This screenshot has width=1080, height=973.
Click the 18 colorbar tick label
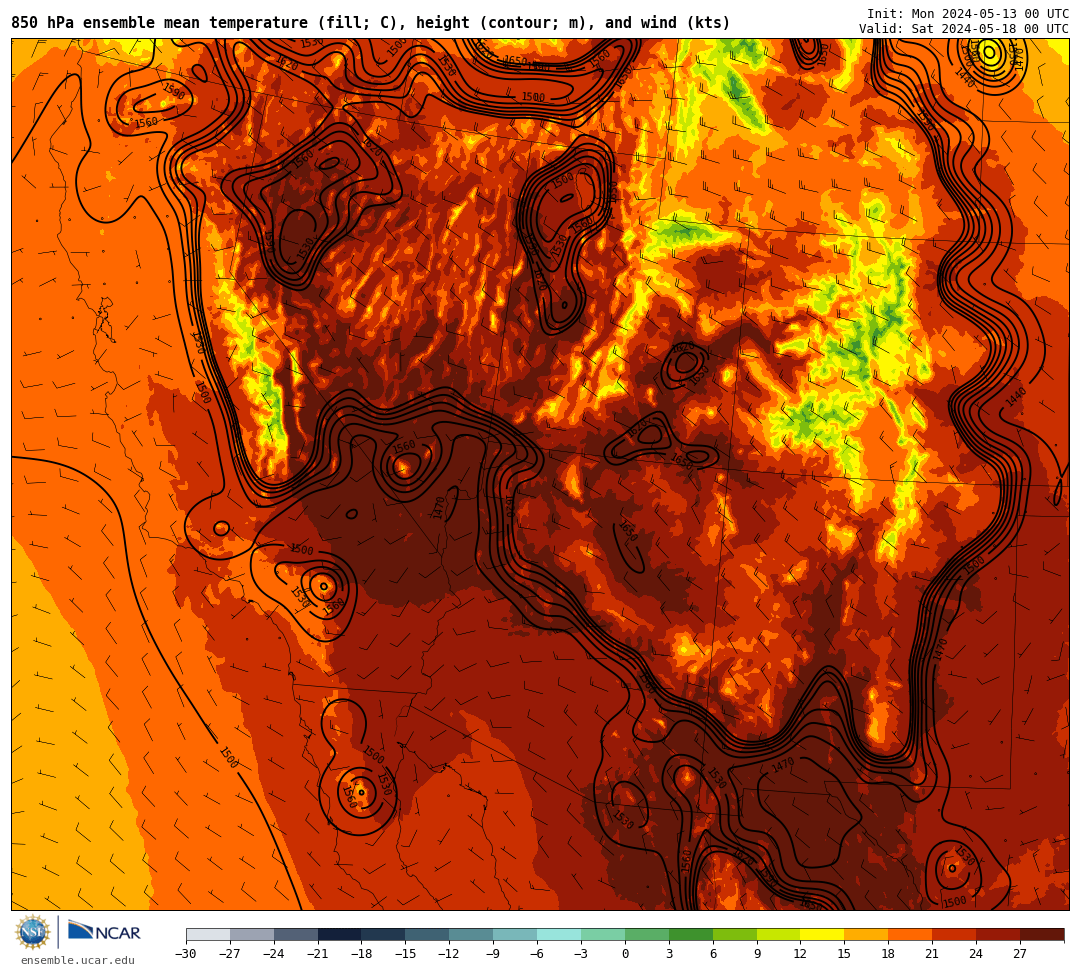click(889, 954)
